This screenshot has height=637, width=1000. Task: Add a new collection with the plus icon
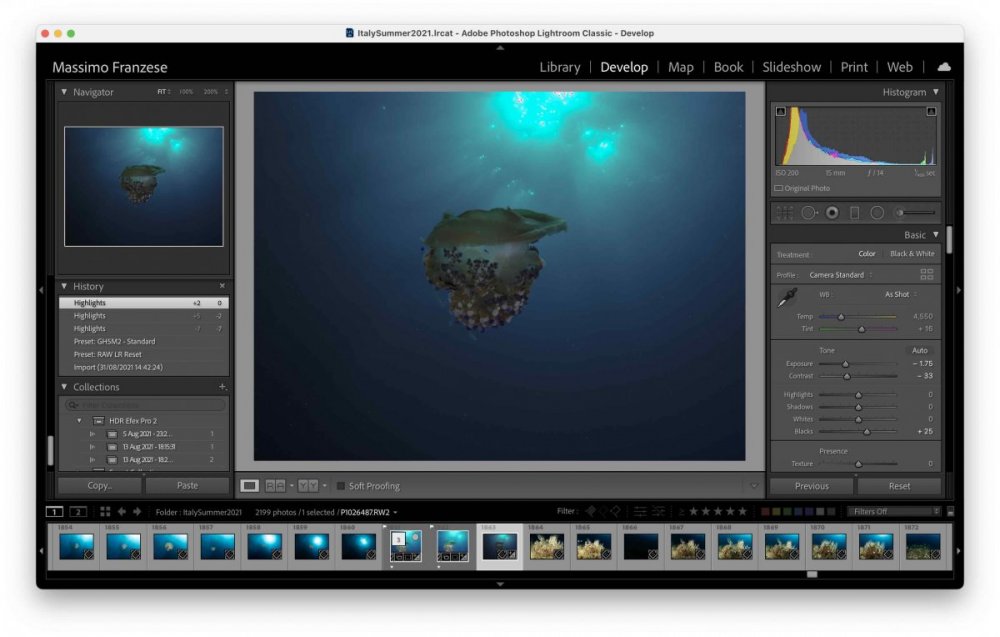click(x=222, y=386)
